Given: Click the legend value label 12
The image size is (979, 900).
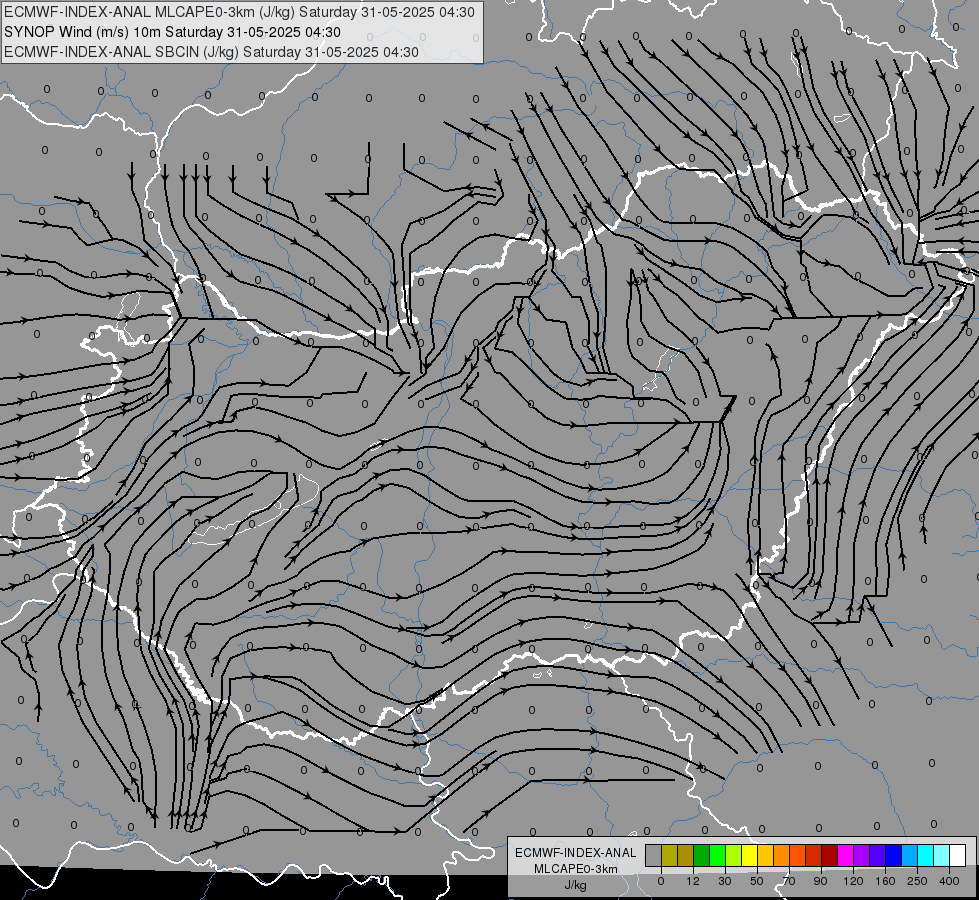Looking at the screenshot, I should click(693, 881).
